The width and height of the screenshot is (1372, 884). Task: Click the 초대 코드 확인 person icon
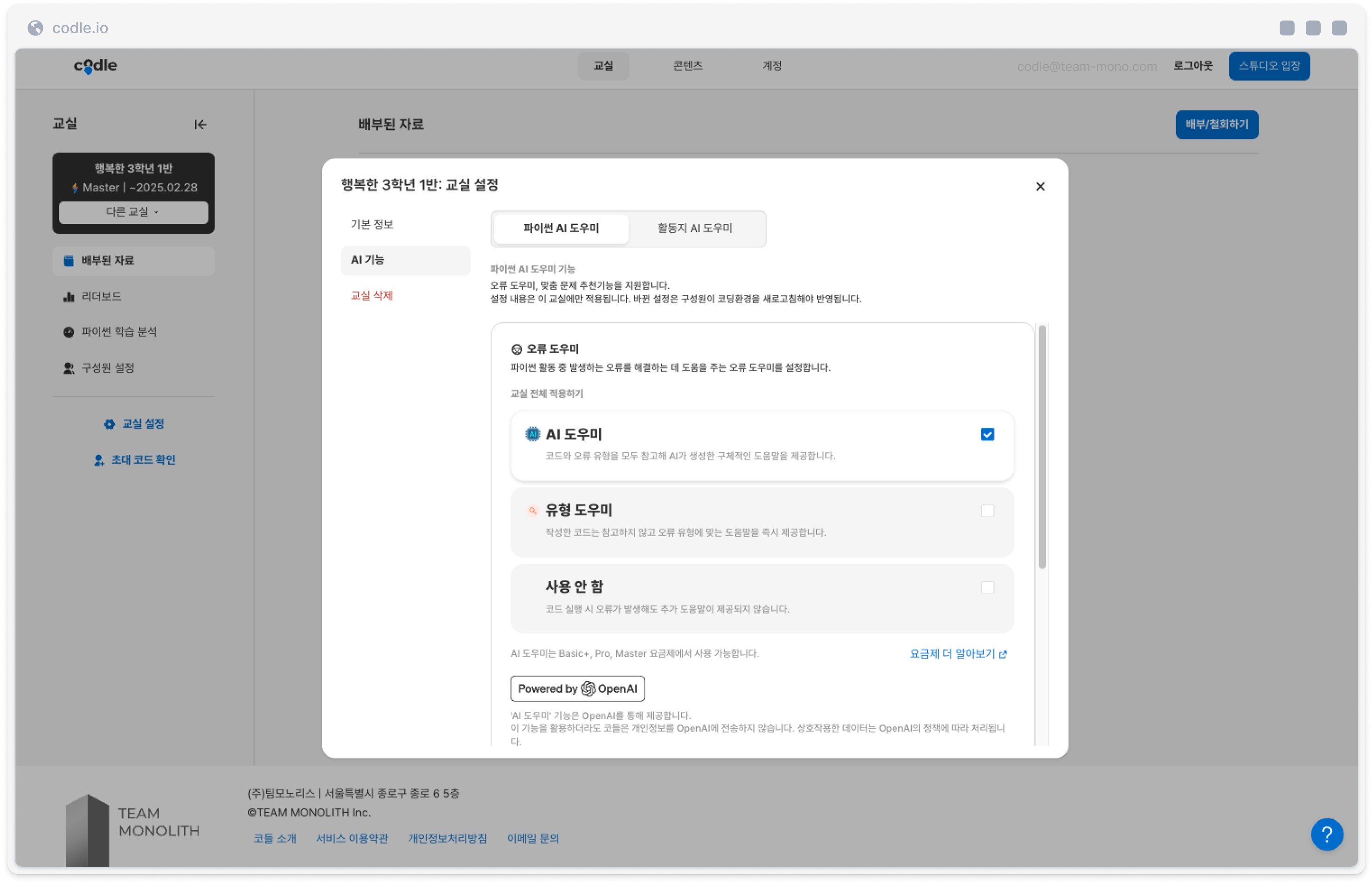(x=99, y=460)
